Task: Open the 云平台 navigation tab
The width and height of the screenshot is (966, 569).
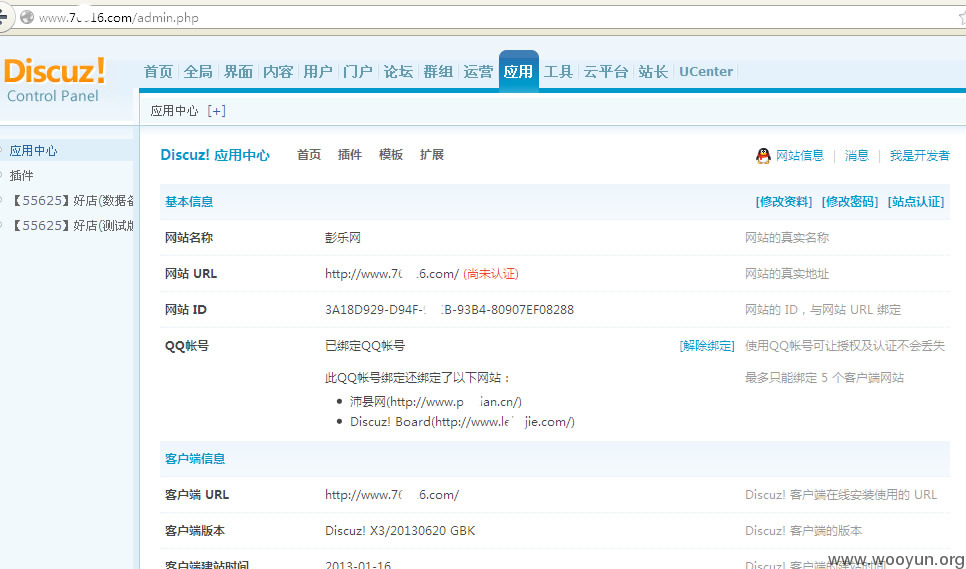Action: click(x=606, y=72)
